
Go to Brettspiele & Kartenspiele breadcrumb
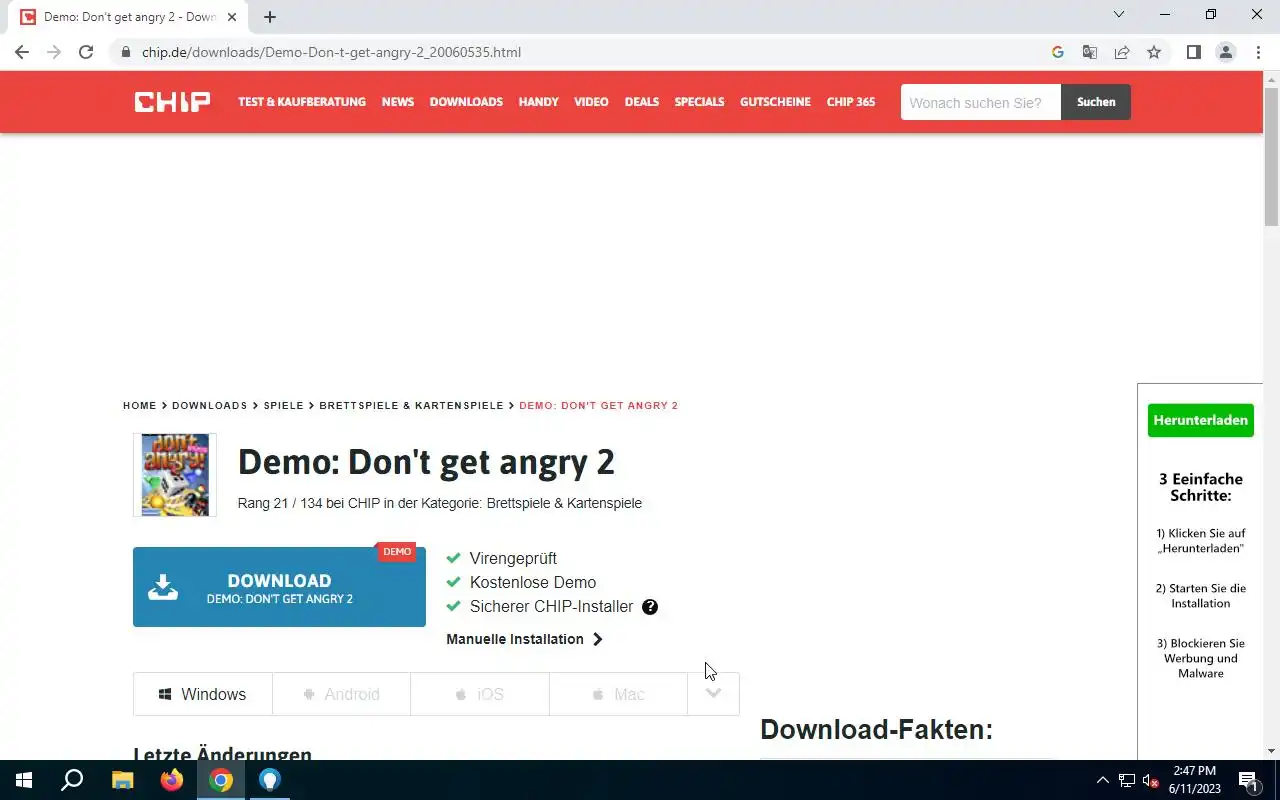click(412, 406)
